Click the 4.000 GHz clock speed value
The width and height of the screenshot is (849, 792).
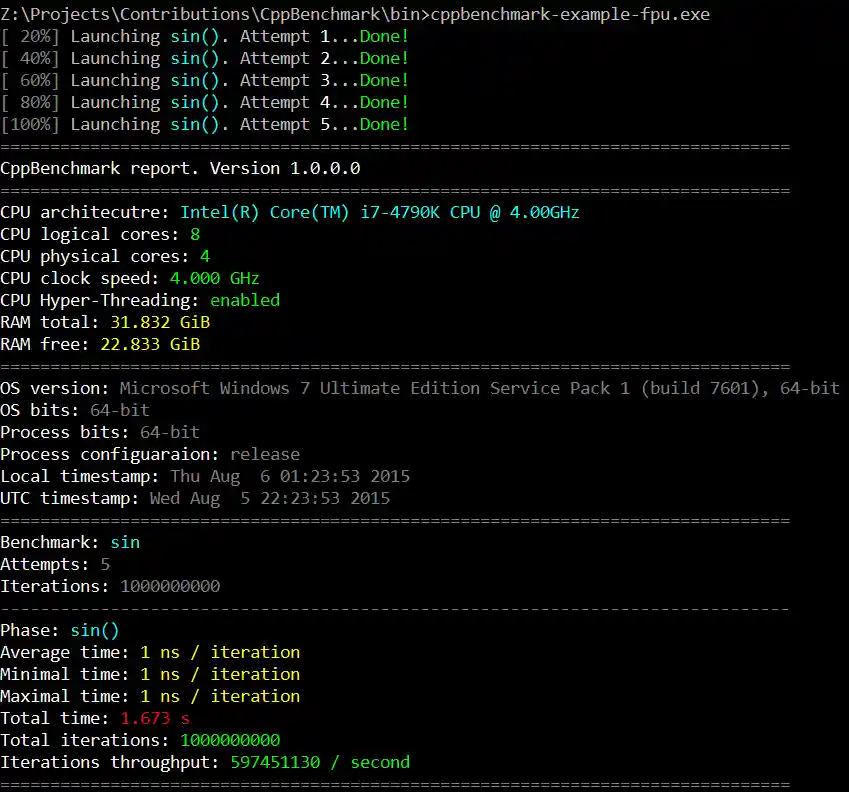click(x=215, y=278)
